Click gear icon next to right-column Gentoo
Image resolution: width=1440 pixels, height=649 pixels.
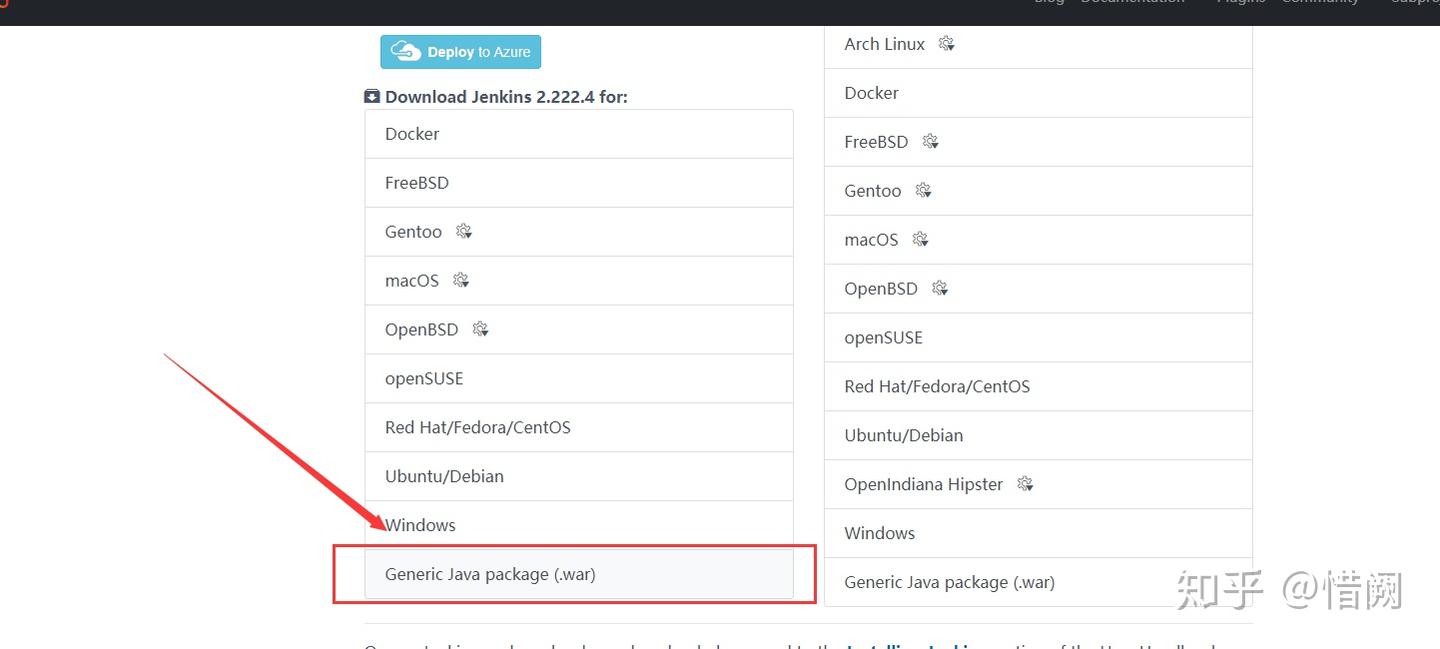tap(924, 190)
